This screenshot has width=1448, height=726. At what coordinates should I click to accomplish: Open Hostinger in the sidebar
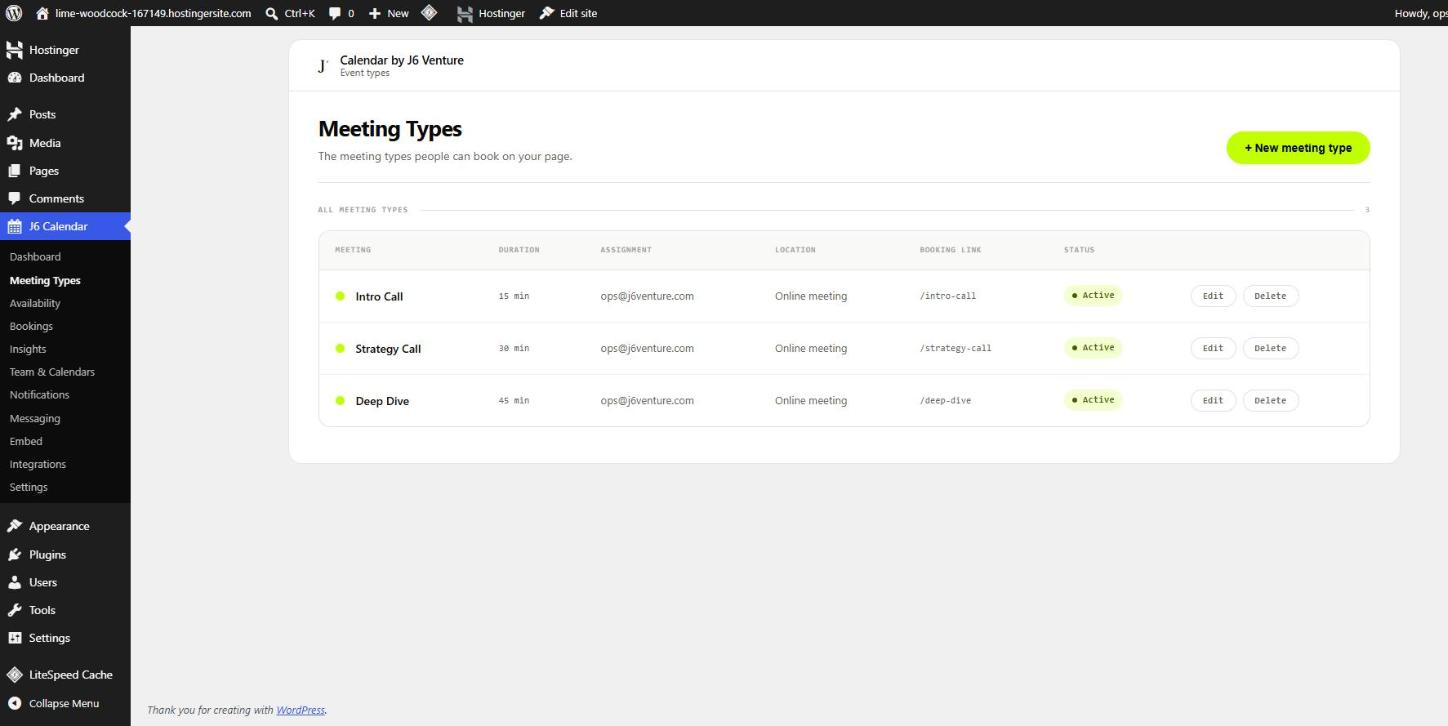(65, 50)
